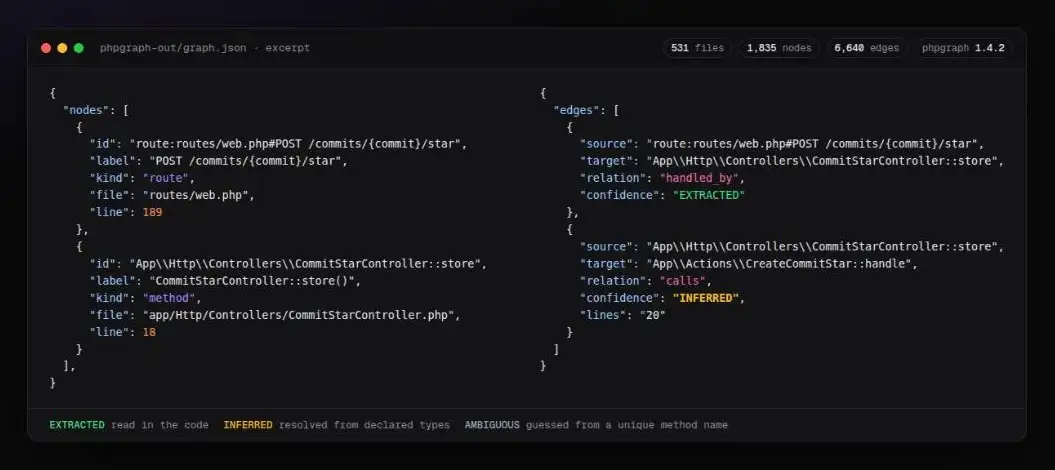Select the orange line number 189
This screenshot has width=1055, height=470.
coord(152,212)
